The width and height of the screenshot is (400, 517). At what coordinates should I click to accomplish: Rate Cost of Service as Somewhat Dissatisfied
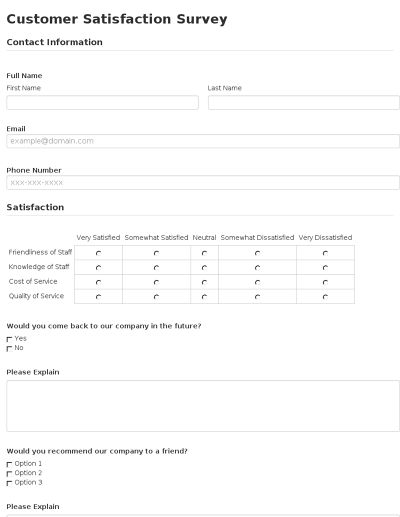(257, 282)
